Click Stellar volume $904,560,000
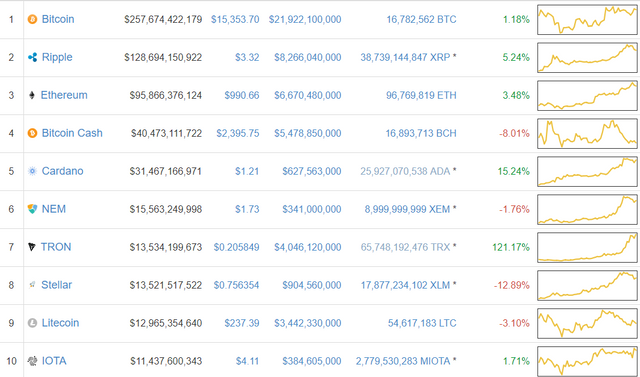The height and width of the screenshot is (377, 640). click(x=312, y=285)
